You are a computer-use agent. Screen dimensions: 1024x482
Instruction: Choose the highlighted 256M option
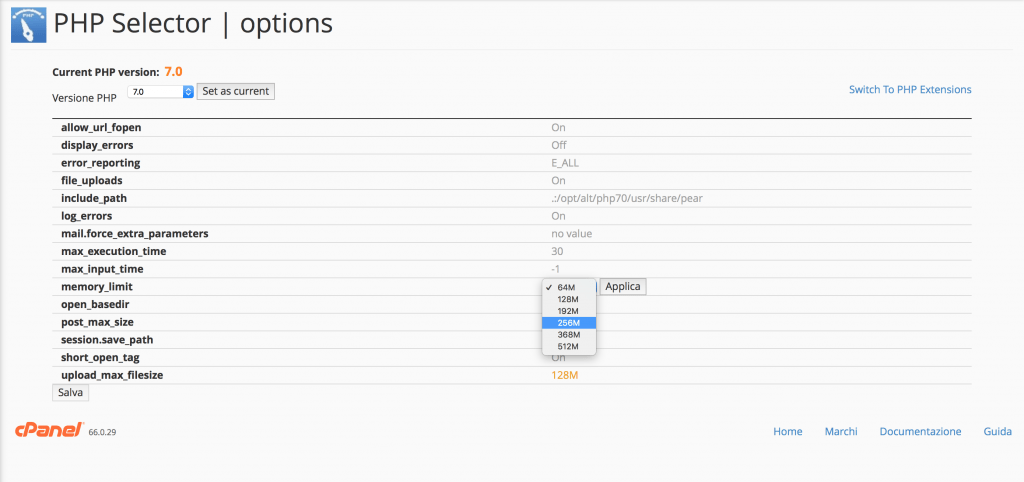(569, 323)
